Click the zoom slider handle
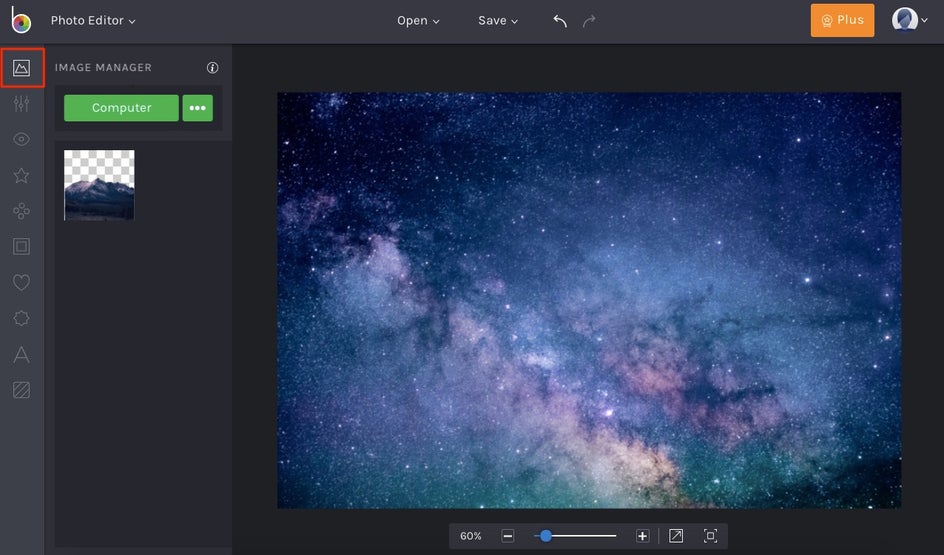 point(546,536)
